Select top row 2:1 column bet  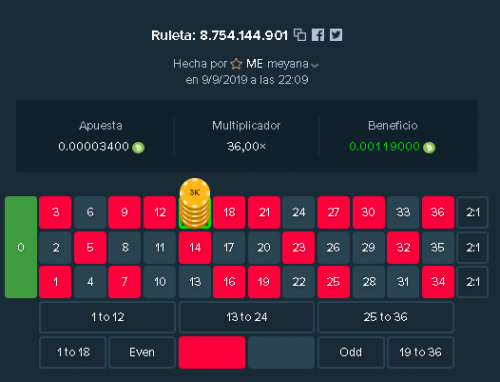click(473, 212)
